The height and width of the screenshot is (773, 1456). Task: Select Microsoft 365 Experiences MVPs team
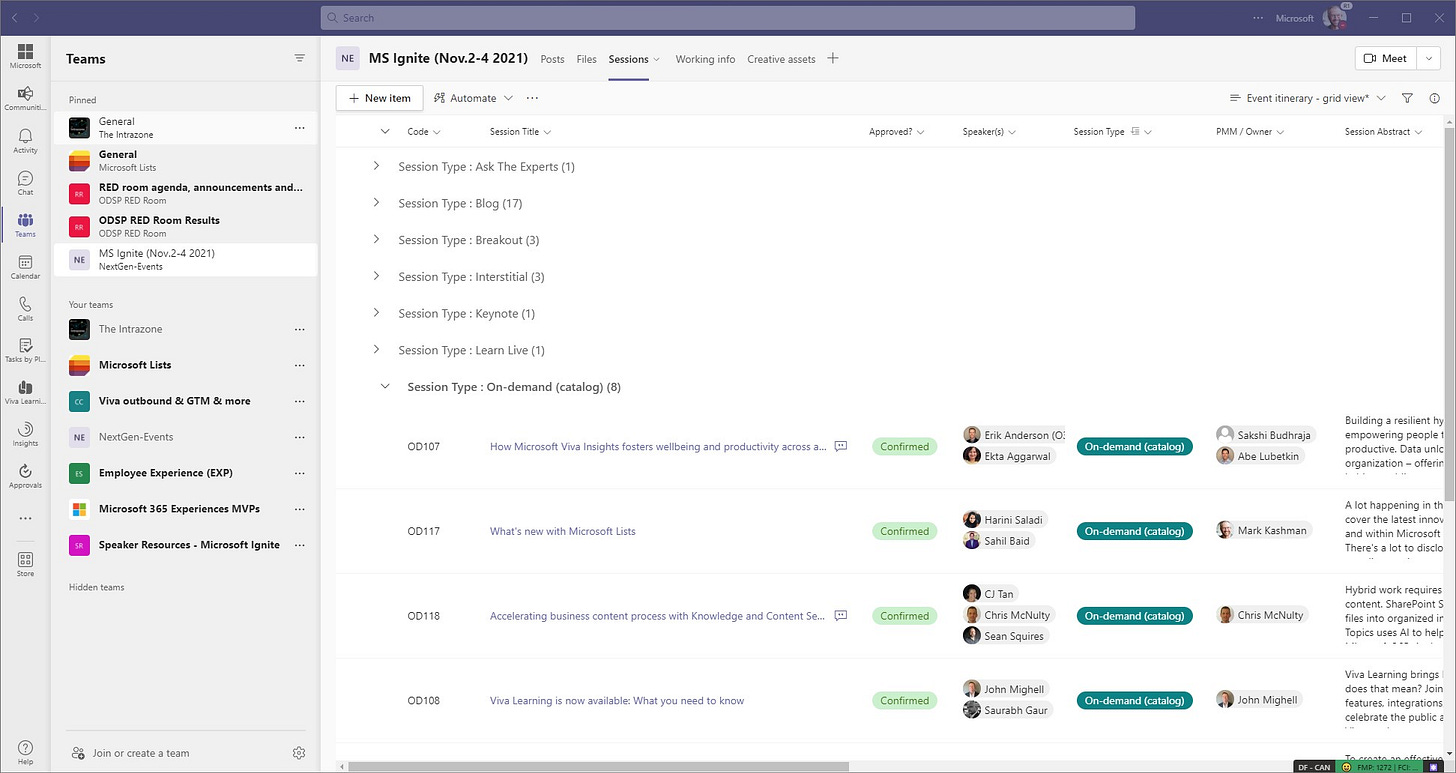pos(185,509)
